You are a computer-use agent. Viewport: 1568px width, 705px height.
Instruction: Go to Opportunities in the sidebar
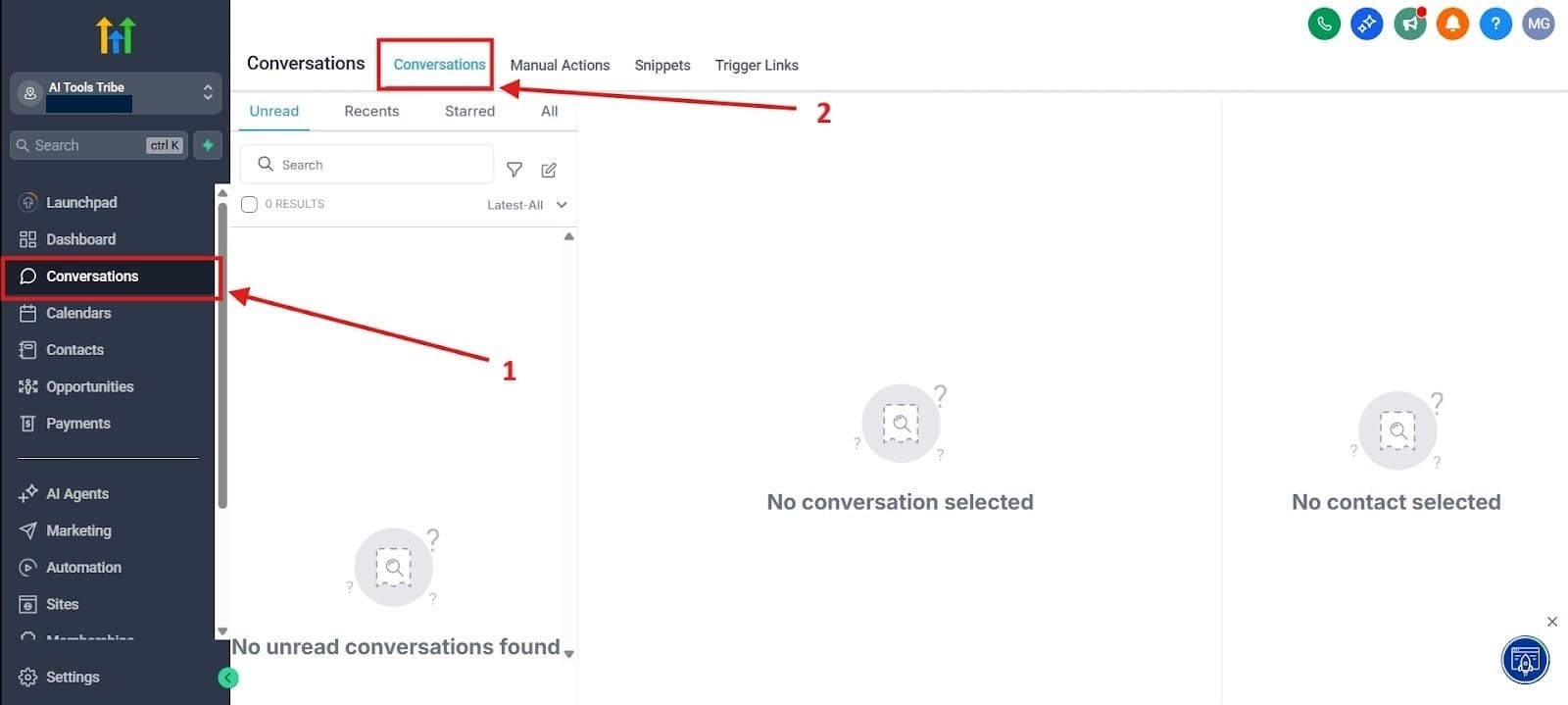(89, 386)
